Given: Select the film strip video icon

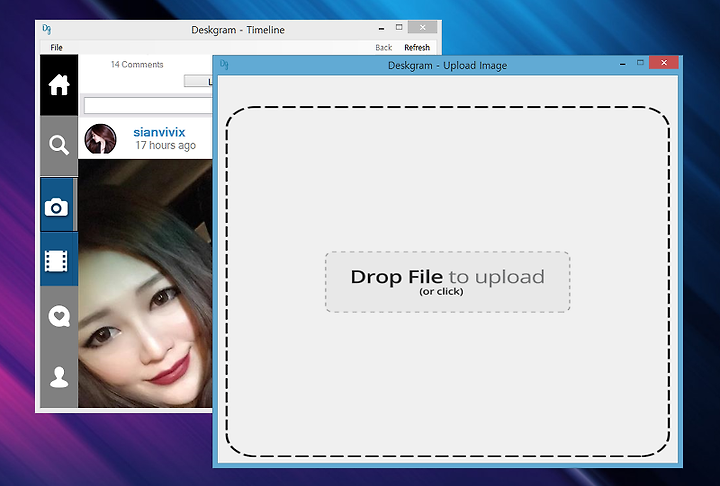Looking at the screenshot, I should (x=56, y=261).
